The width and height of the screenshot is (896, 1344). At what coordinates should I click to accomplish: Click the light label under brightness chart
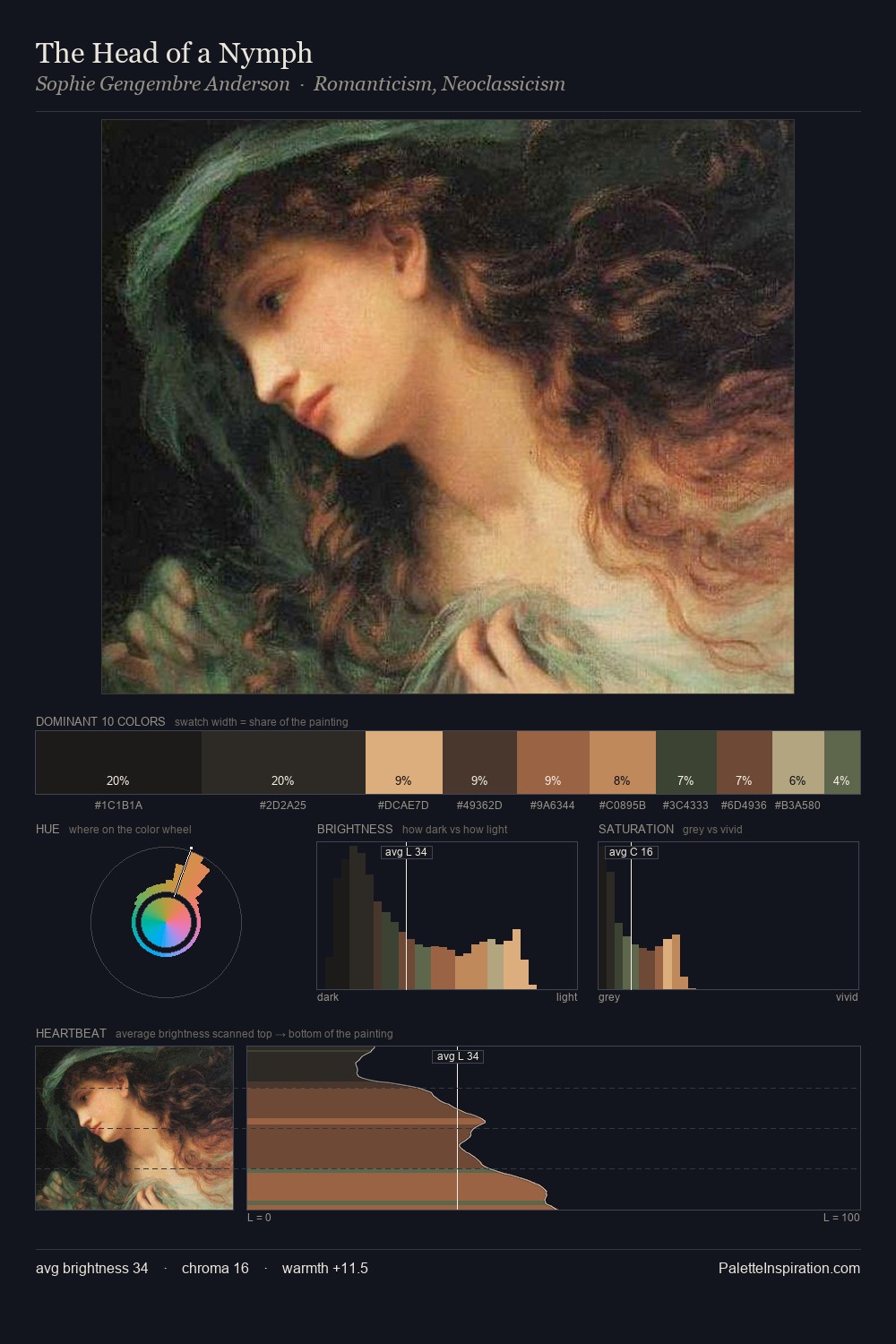(566, 997)
